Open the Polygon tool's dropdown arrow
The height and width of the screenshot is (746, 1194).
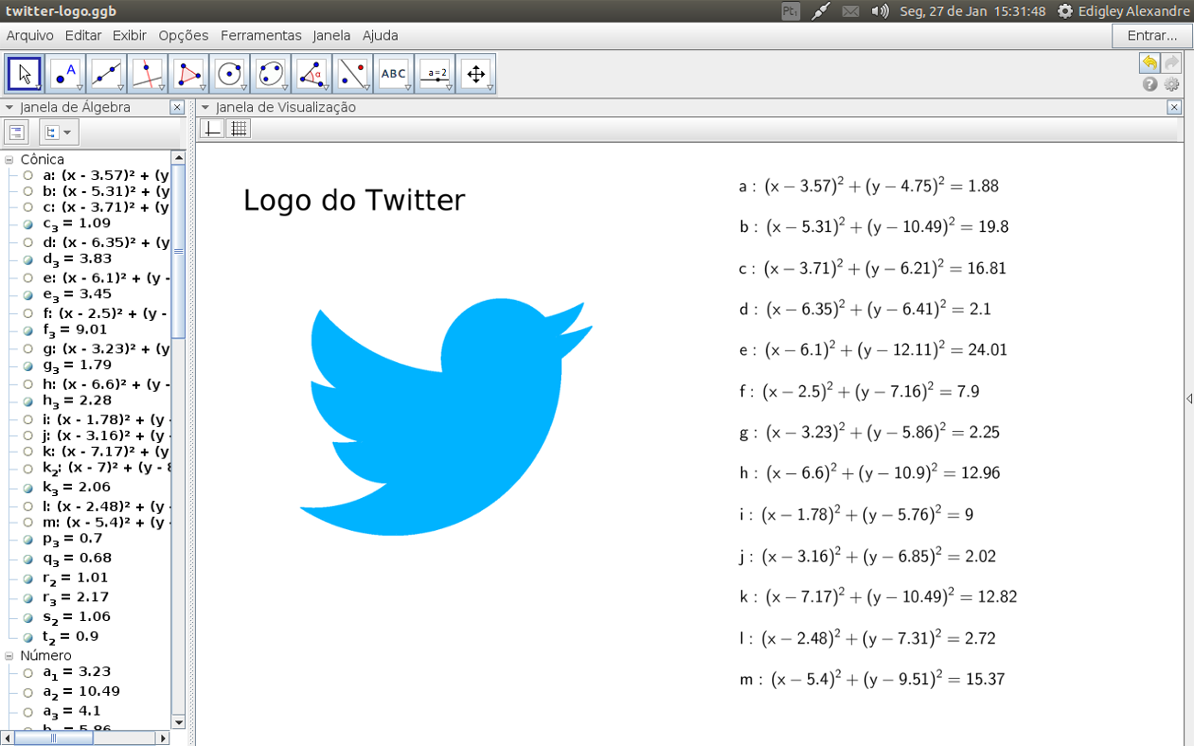(x=203, y=88)
